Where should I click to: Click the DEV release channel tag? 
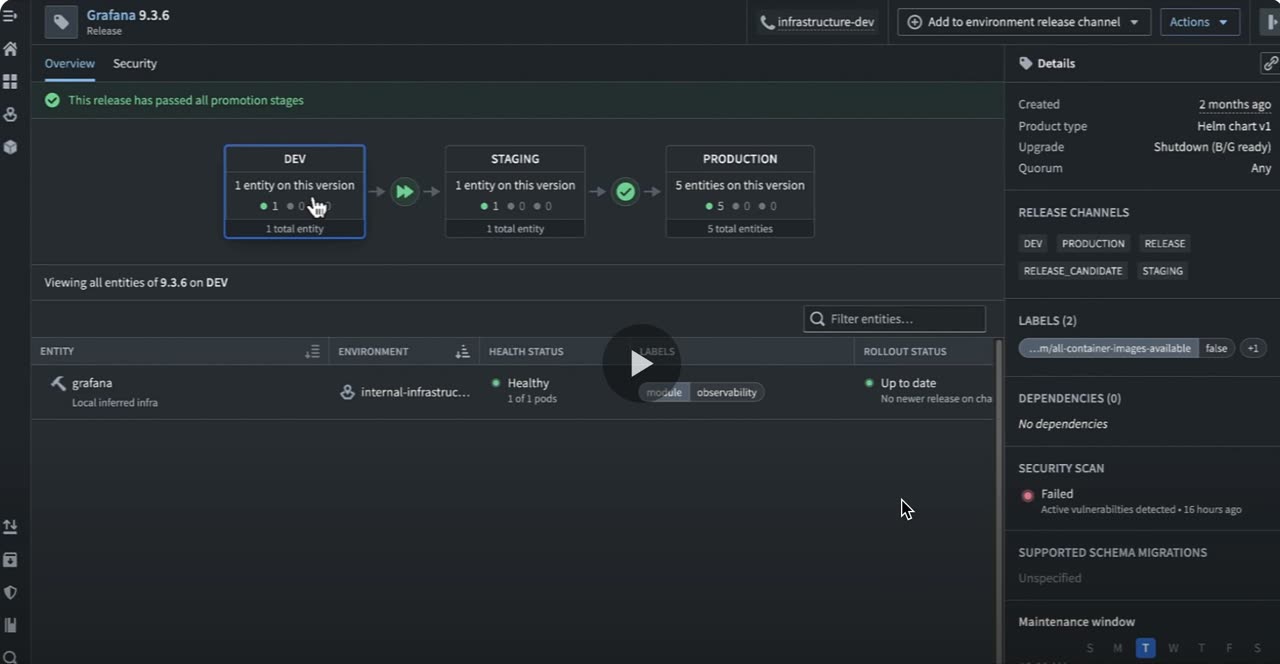tap(1033, 243)
